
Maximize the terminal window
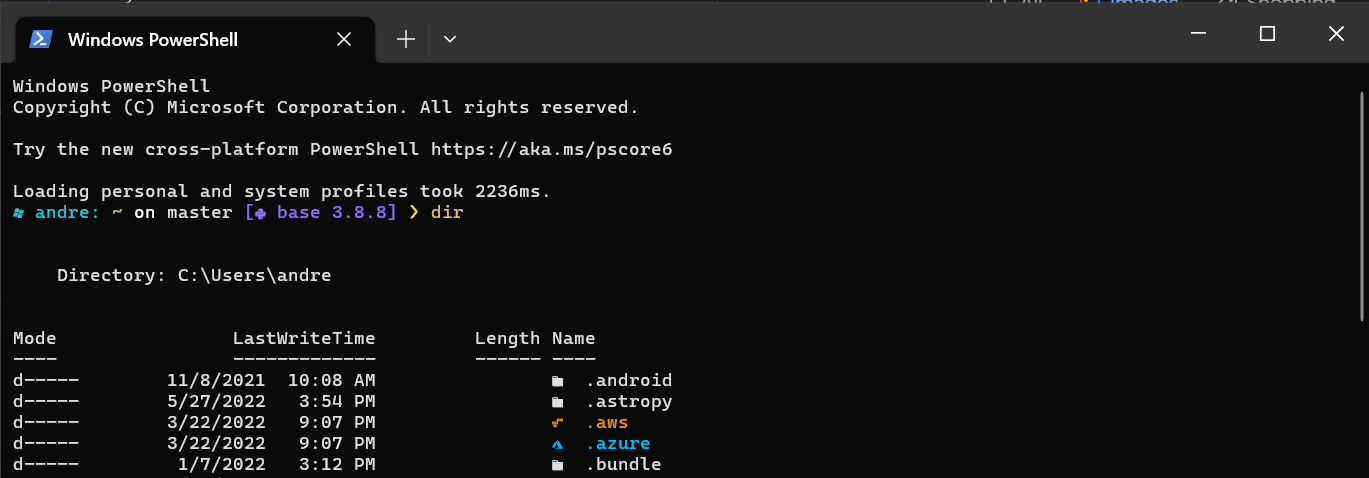(x=1267, y=34)
